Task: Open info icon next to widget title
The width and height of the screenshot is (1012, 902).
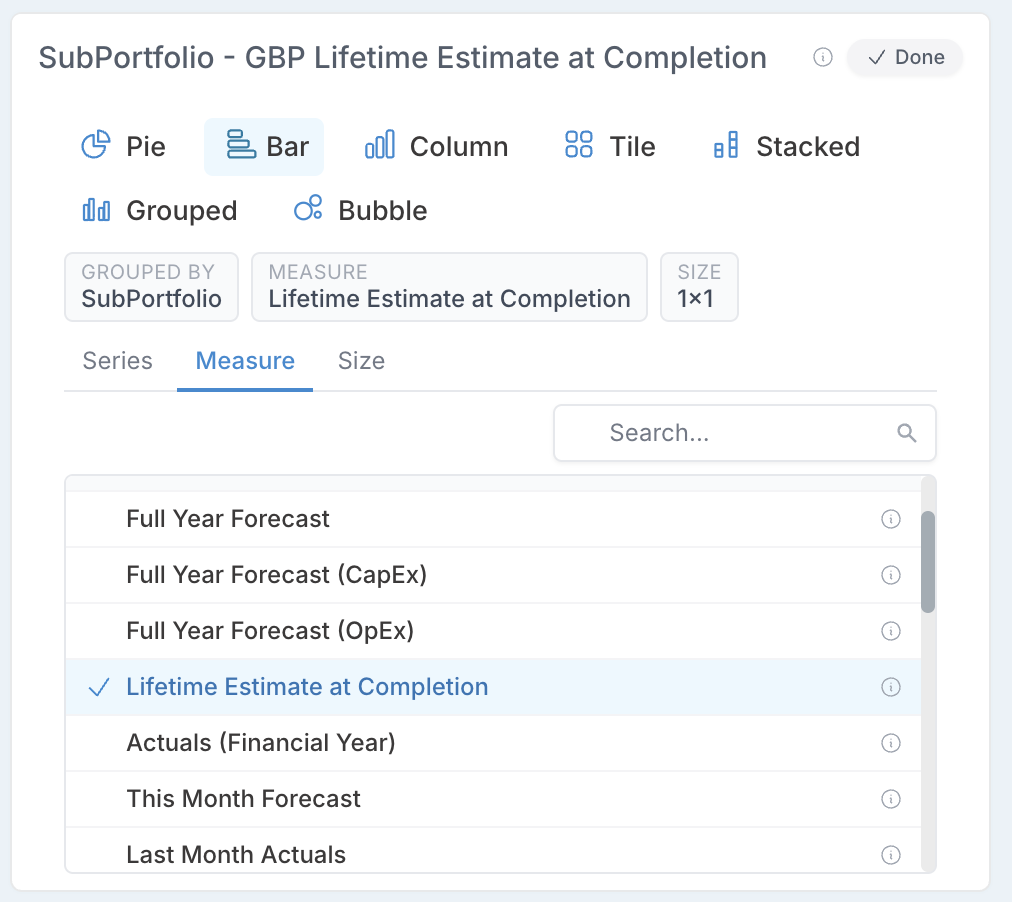Action: pyautogui.click(x=822, y=57)
